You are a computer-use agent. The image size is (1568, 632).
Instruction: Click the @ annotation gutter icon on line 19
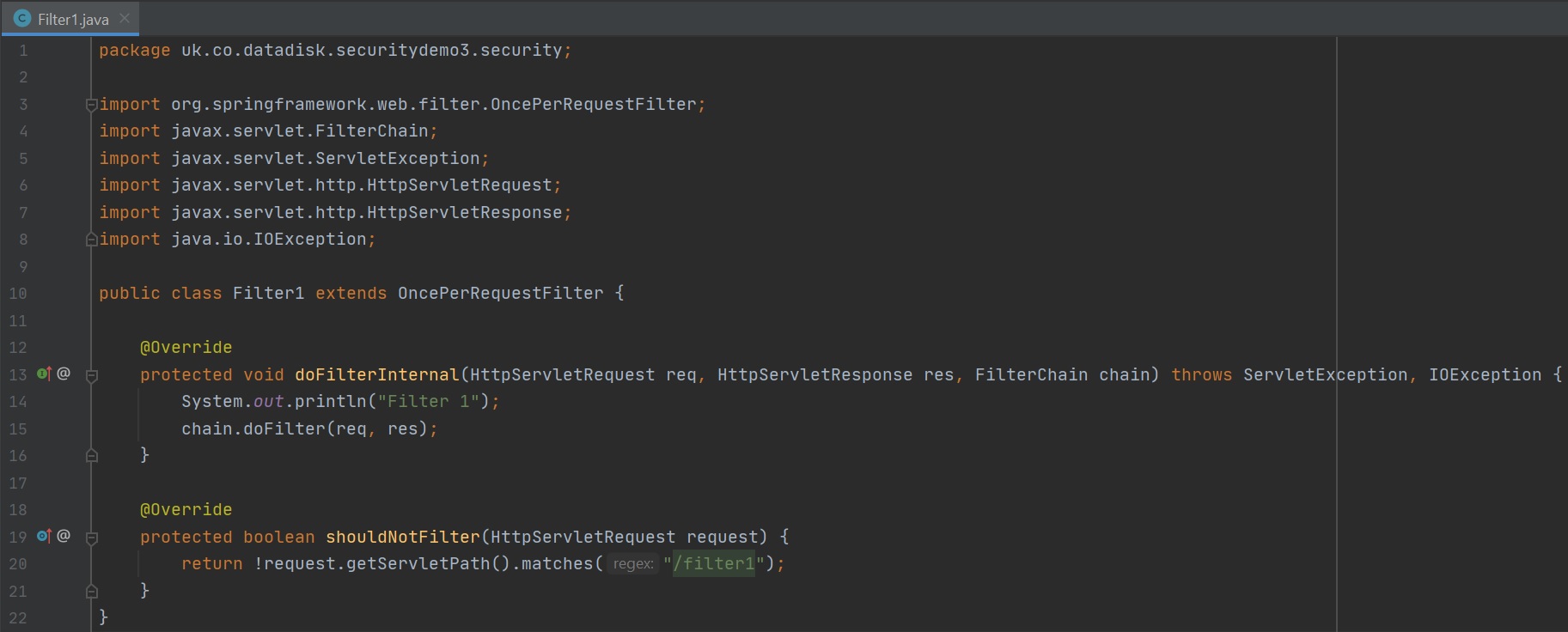click(x=64, y=536)
